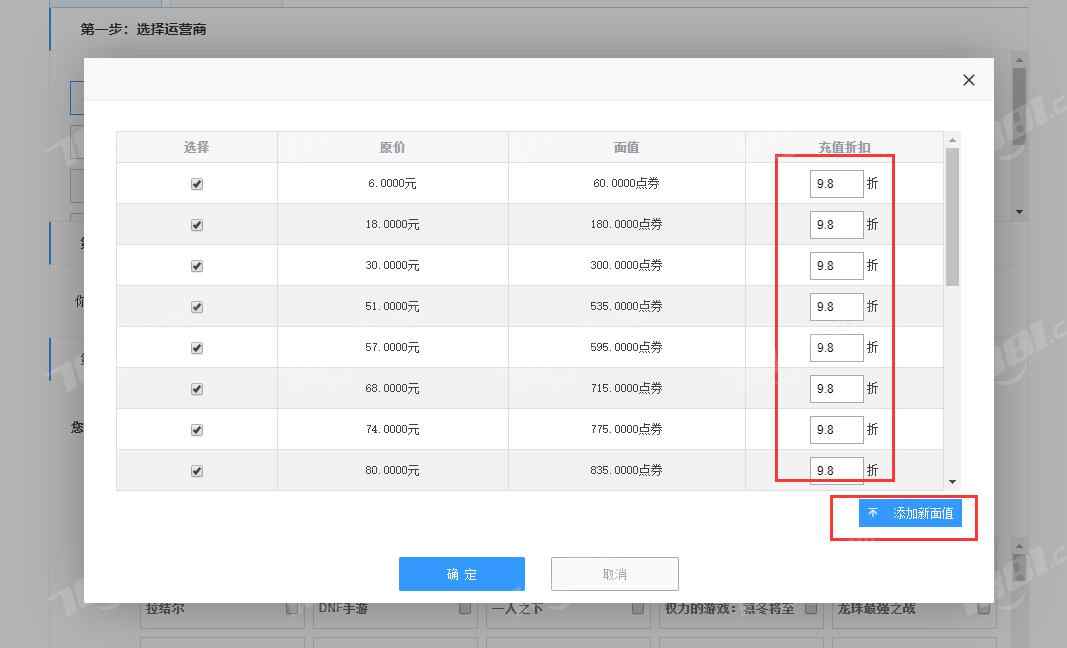
Task: Click the 6.0000元 price cell
Action: click(393, 183)
